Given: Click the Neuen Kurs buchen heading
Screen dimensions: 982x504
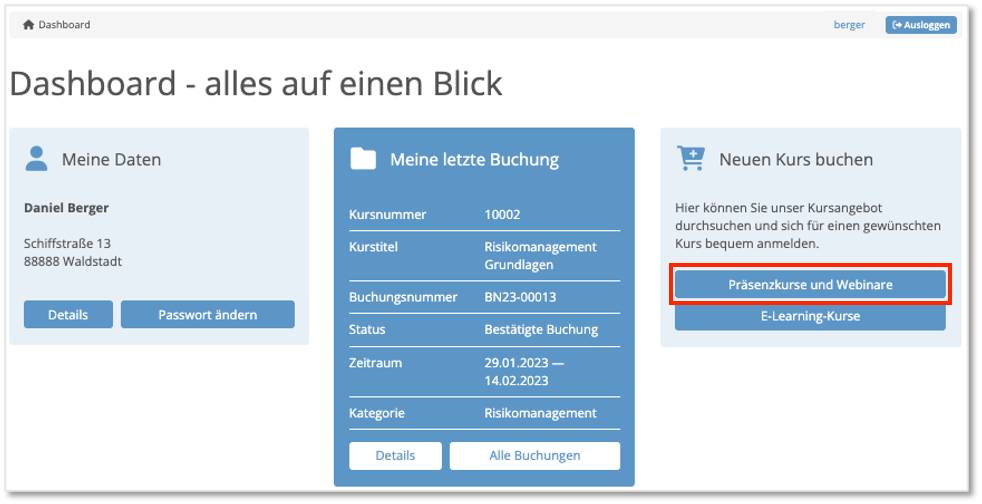Looking at the screenshot, I should click(x=795, y=160).
